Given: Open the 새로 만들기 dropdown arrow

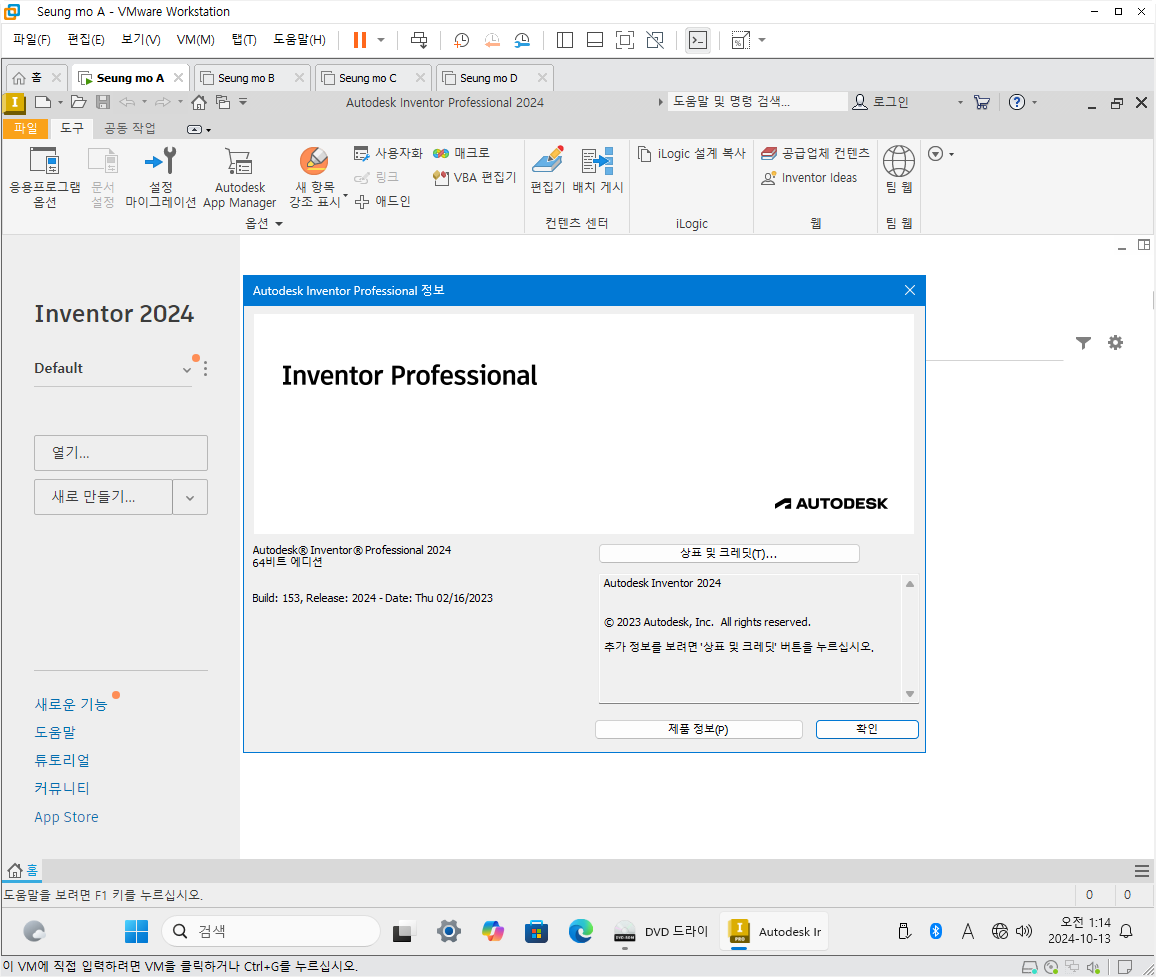Looking at the screenshot, I should tap(190, 498).
